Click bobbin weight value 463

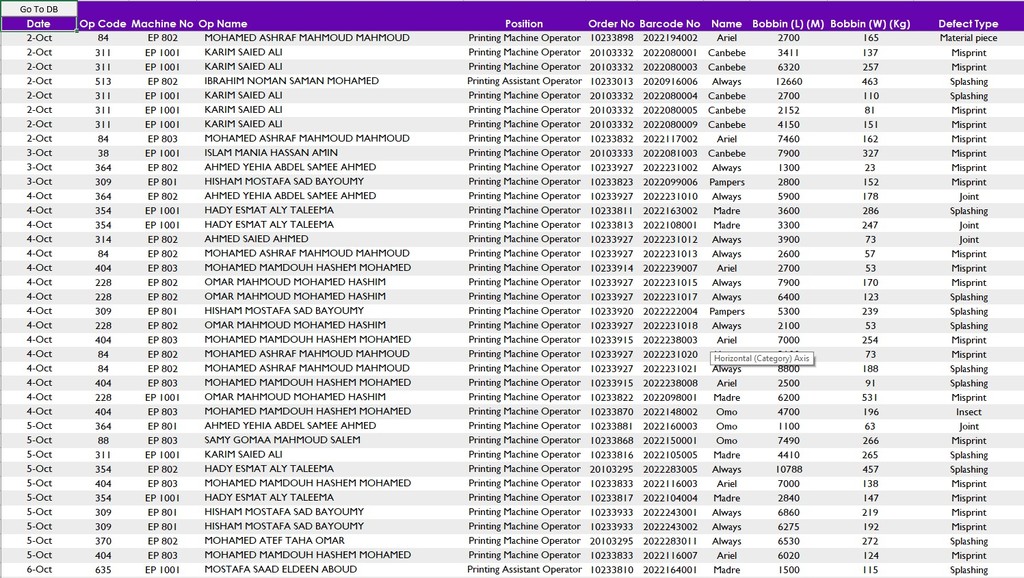[x=870, y=81]
